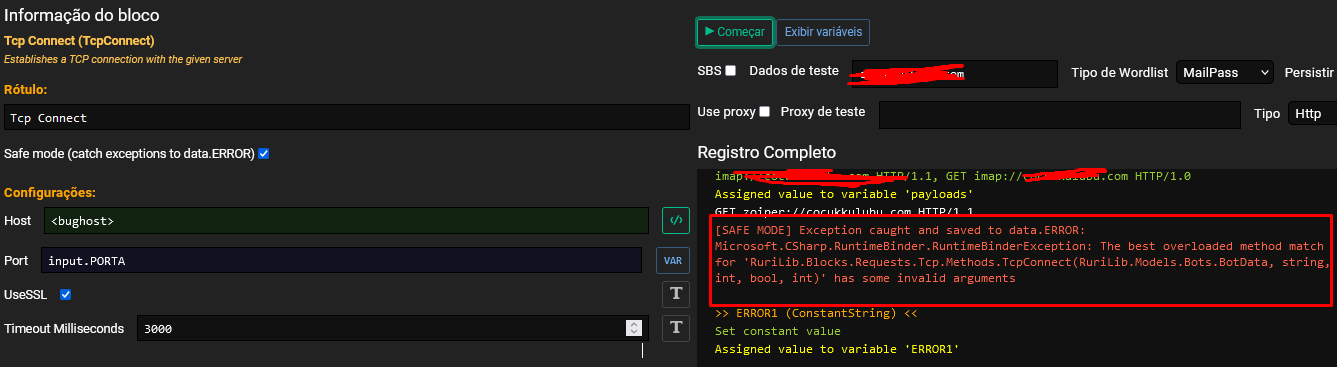Disable Safe mode checkbox
This screenshot has width=1337, height=367.
tap(264, 154)
